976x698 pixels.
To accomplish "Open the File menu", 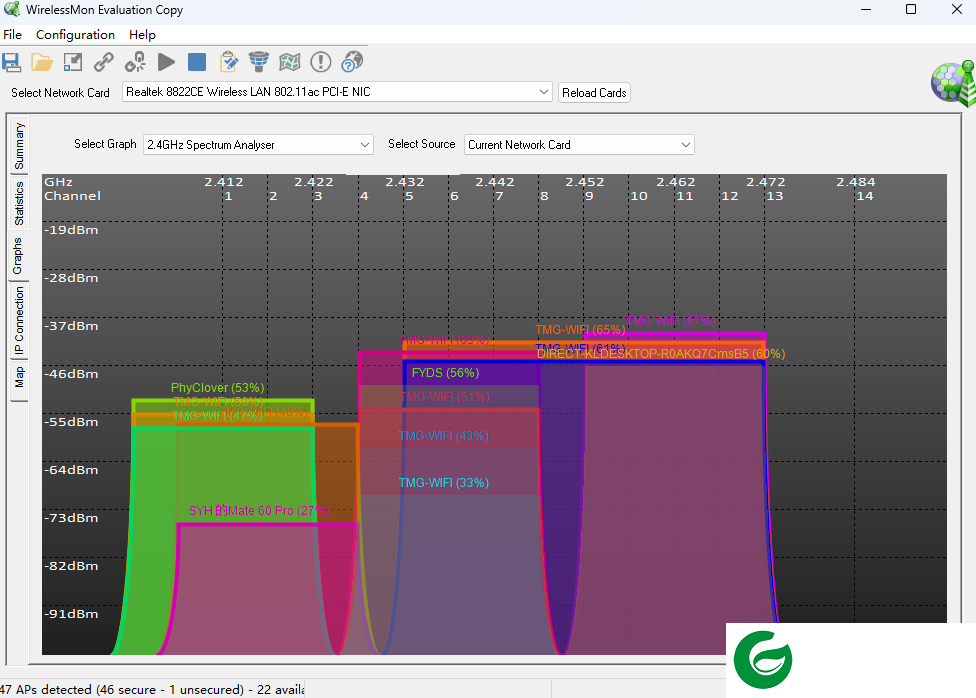I will pos(12,35).
